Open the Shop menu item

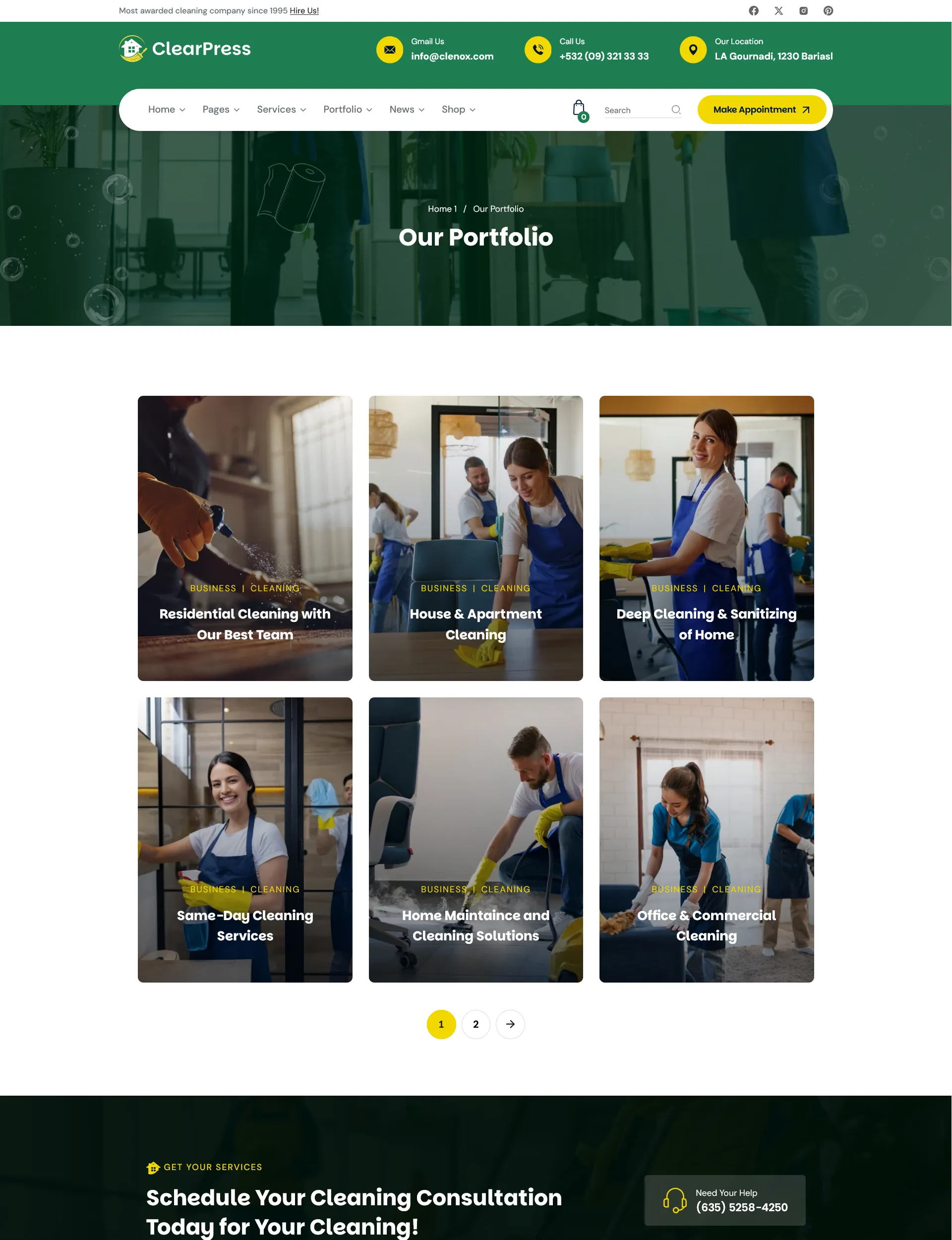(x=459, y=110)
